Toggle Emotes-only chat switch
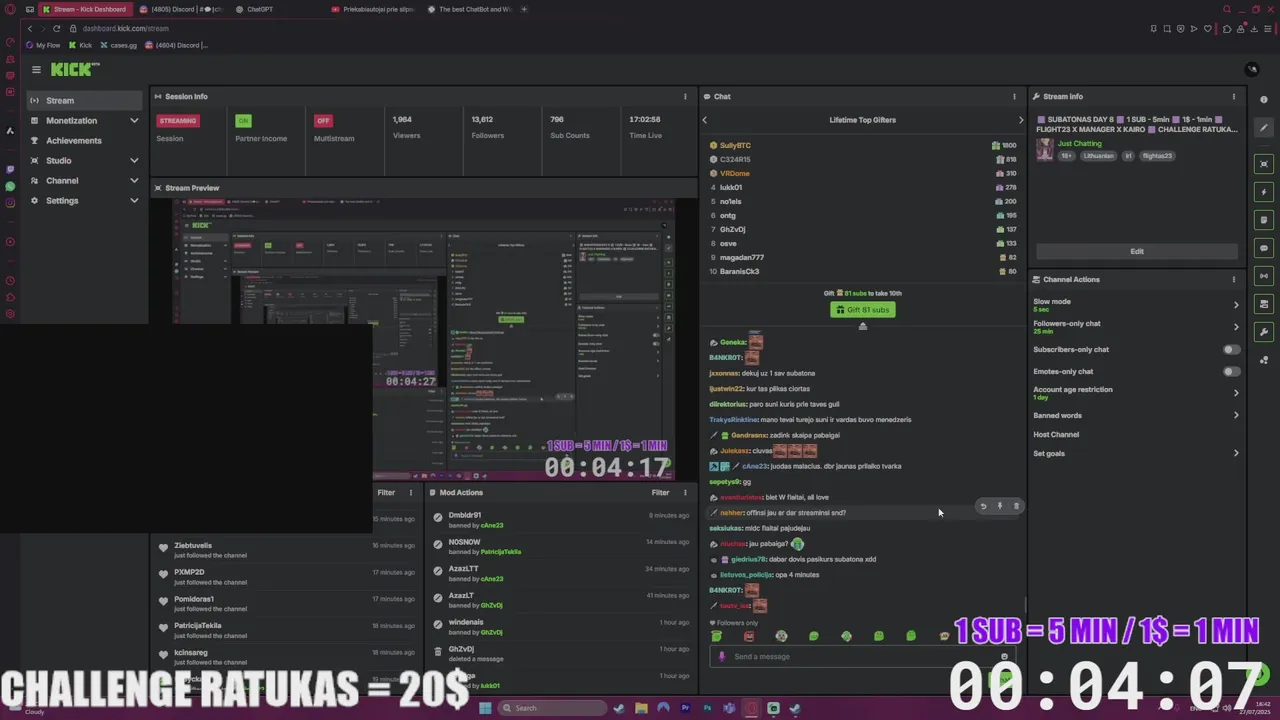Viewport: 1280px width, 720px height. pyautogui.click(x=1231, y=372)
